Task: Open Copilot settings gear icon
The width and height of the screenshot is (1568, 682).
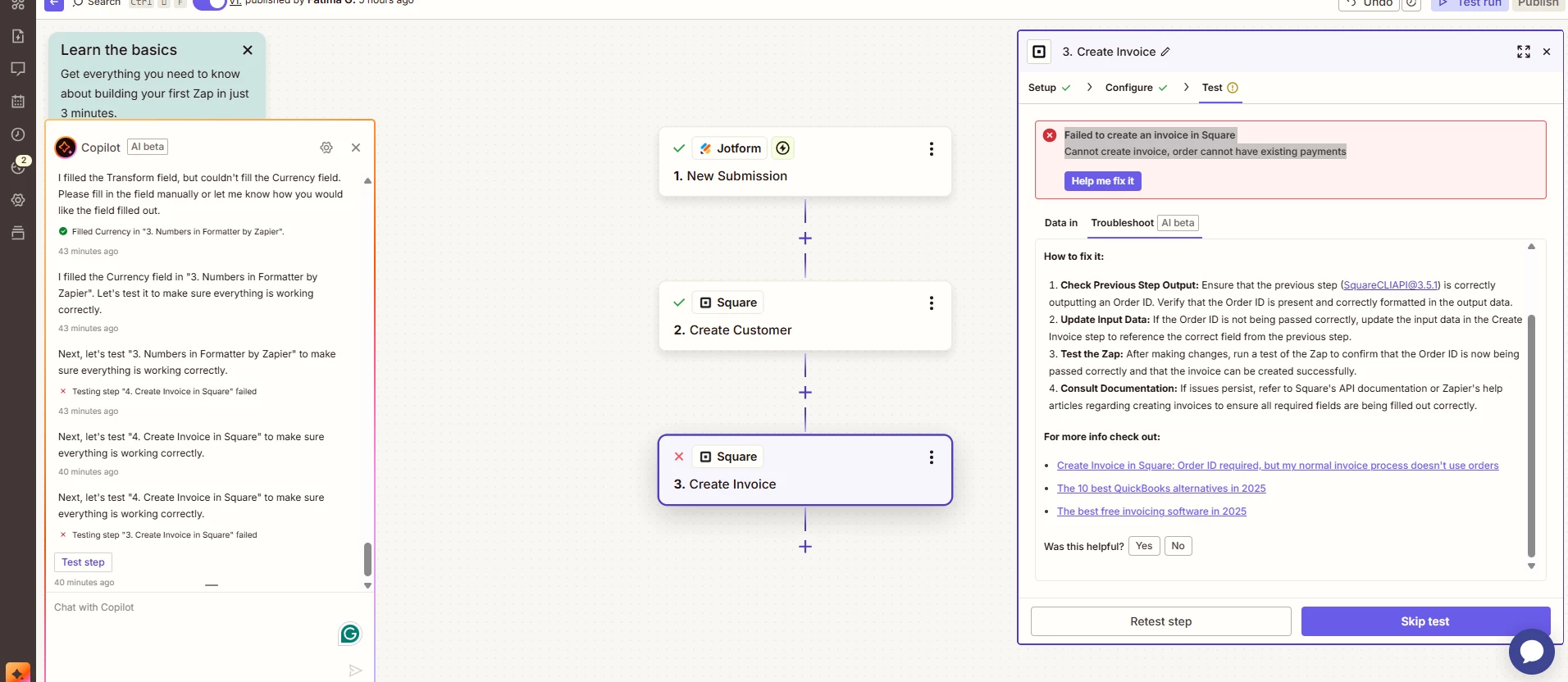Action: click(326, 148)
